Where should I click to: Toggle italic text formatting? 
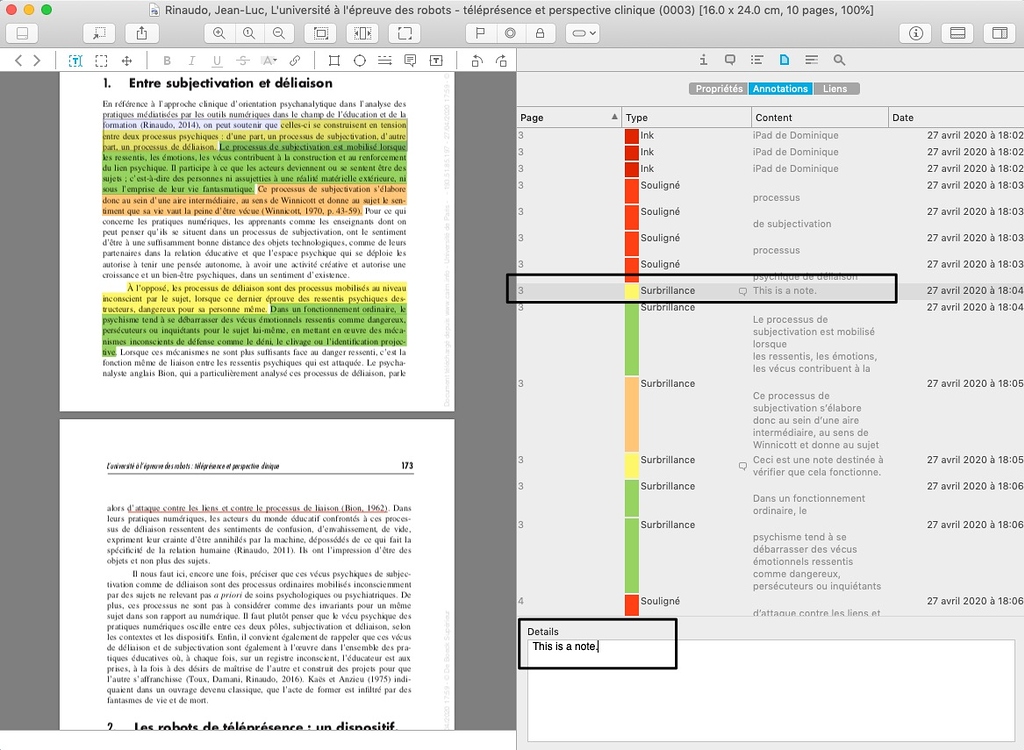tap(191, 60)
